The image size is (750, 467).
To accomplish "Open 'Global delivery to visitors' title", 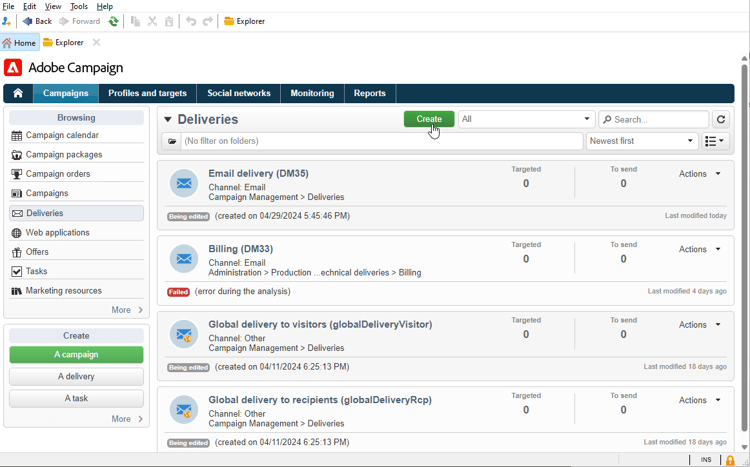I will click(x=320, y=324).
